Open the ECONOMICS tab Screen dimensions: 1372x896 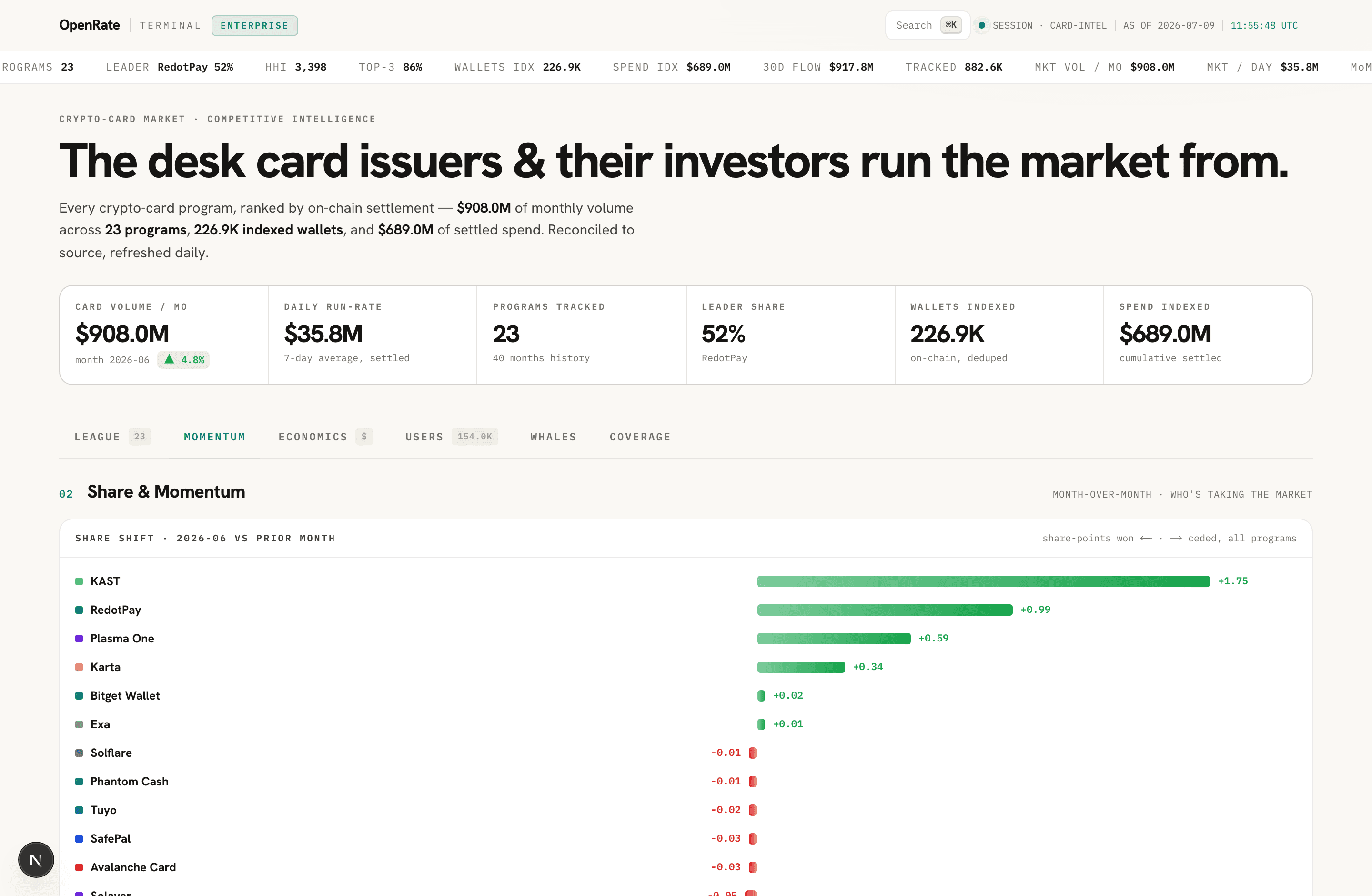[325, 437]
